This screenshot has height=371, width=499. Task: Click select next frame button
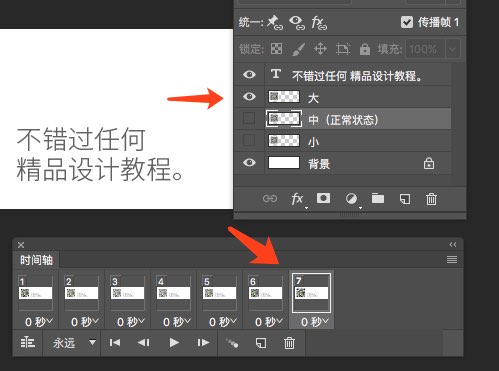pyautogui.click(x=203, y=342)
